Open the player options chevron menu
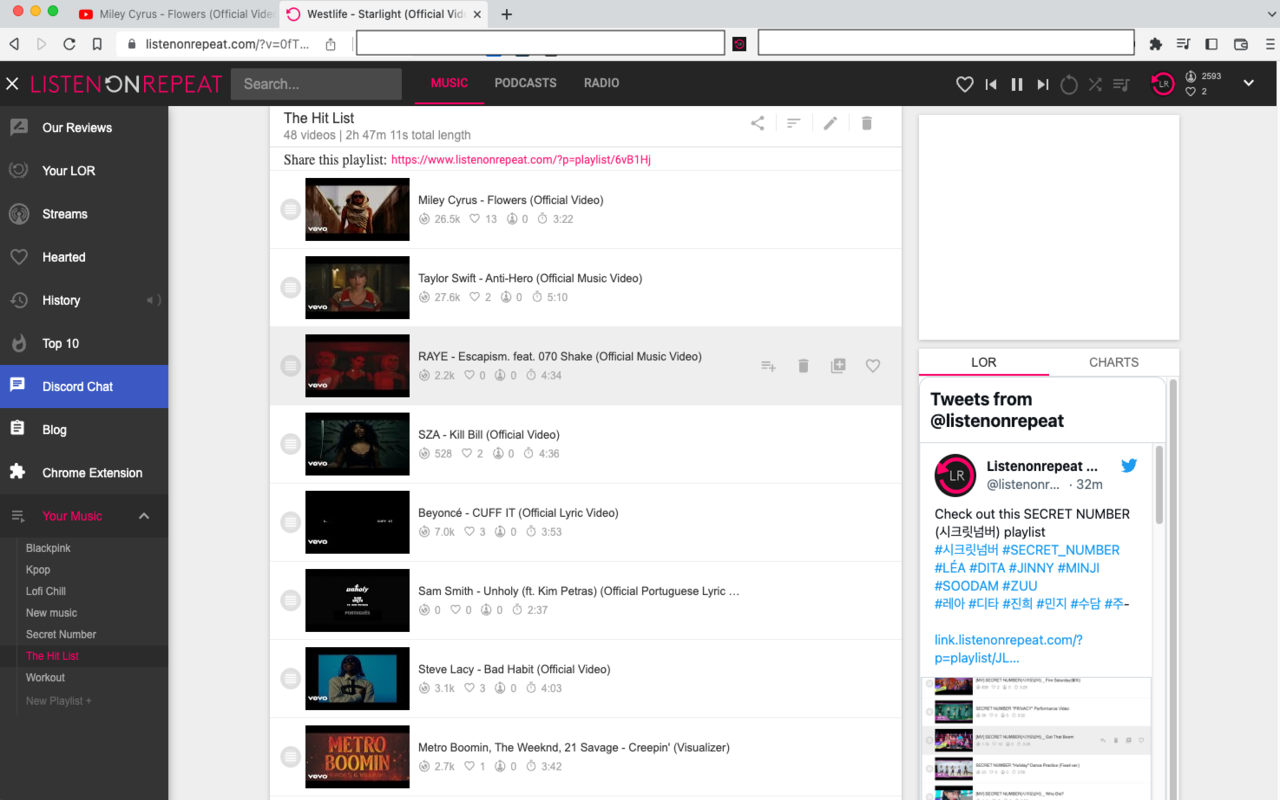 (1248, 84)
